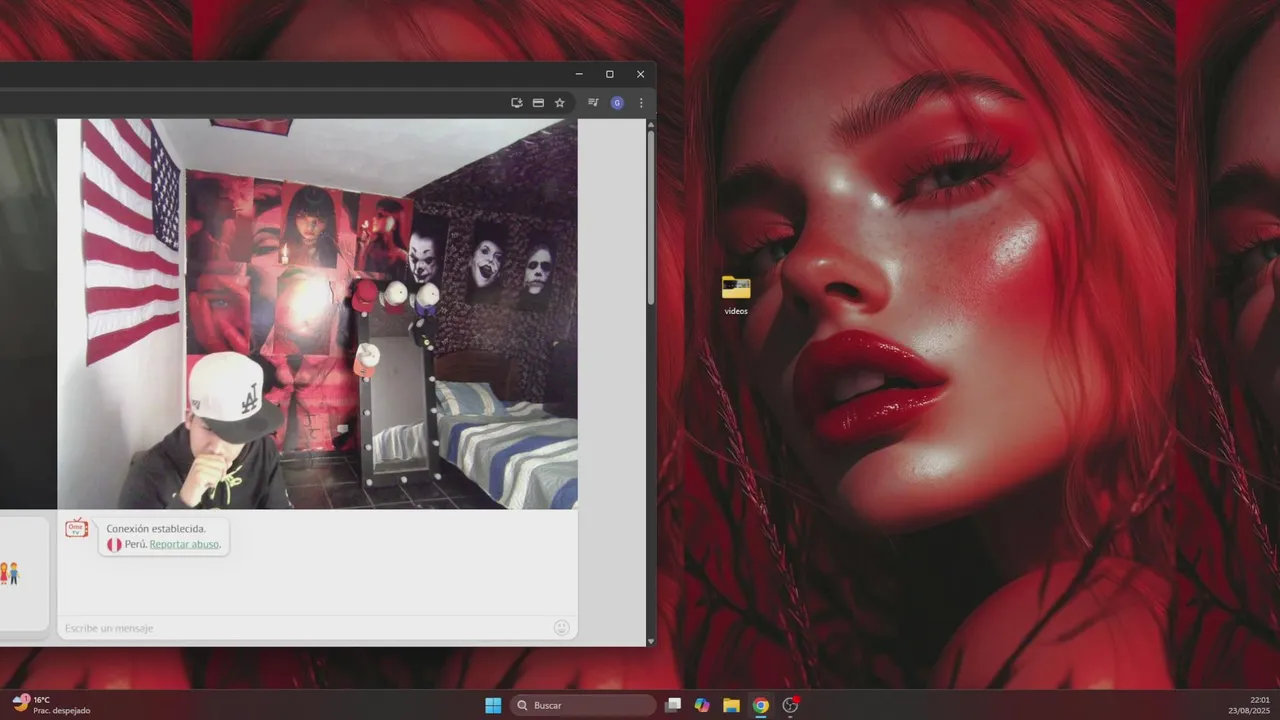Open the Google profile avatar
Screen dimensions: 1280x720
click(x=617, y=102)
